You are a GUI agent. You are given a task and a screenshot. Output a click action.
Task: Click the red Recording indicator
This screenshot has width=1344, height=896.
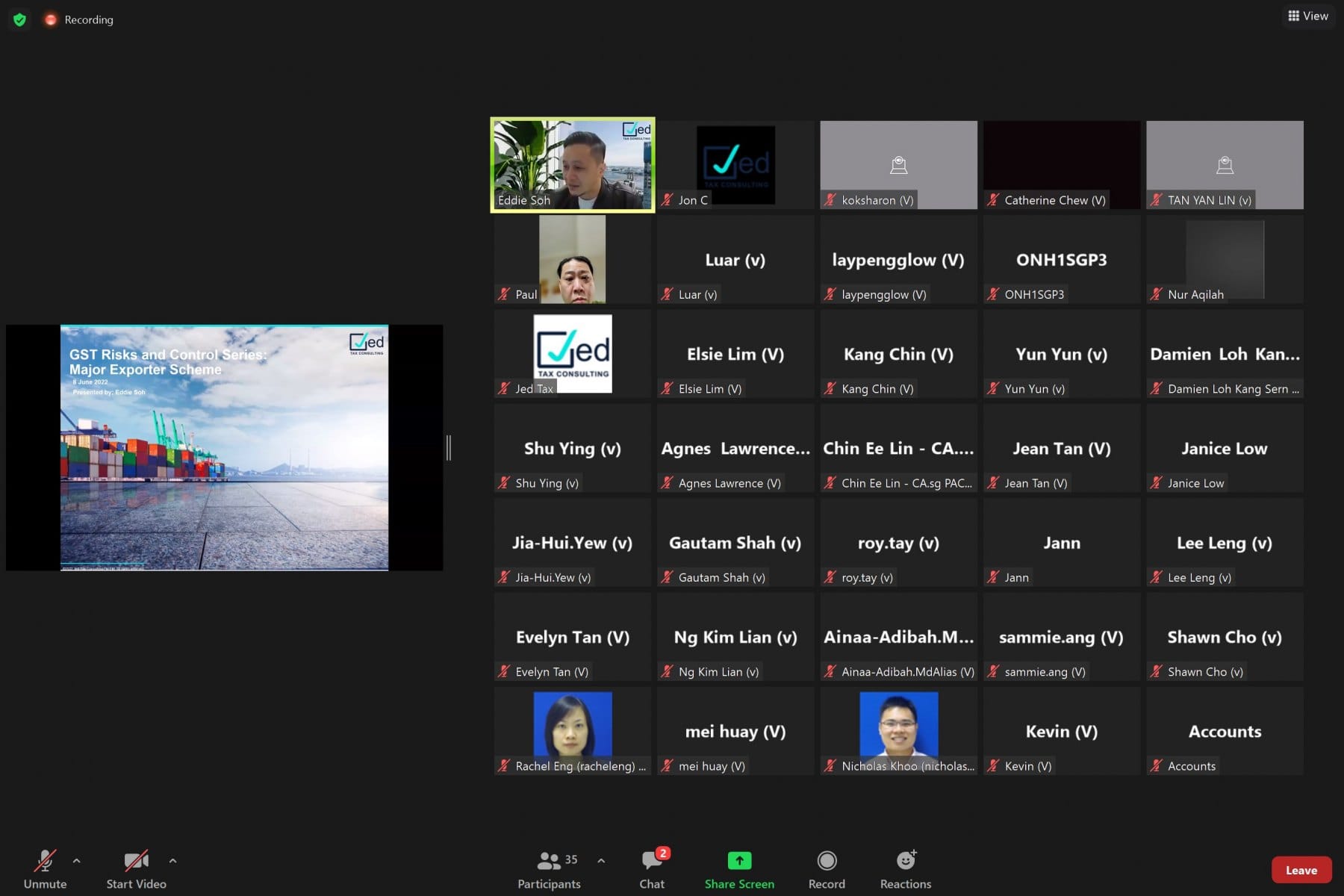(x=51, y=20)
